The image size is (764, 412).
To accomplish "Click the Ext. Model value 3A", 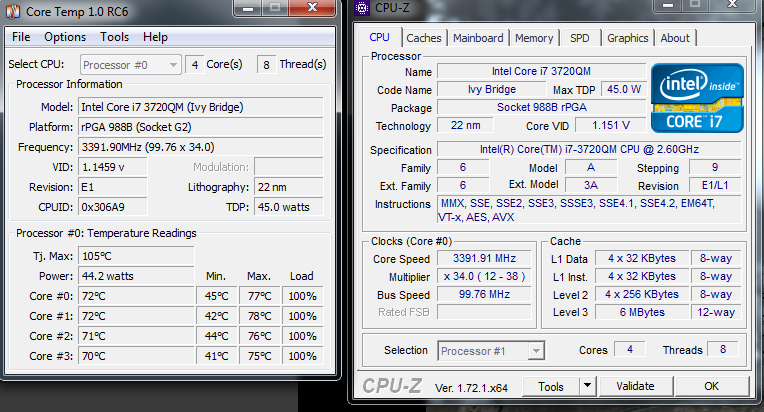I will coord(591,185).
